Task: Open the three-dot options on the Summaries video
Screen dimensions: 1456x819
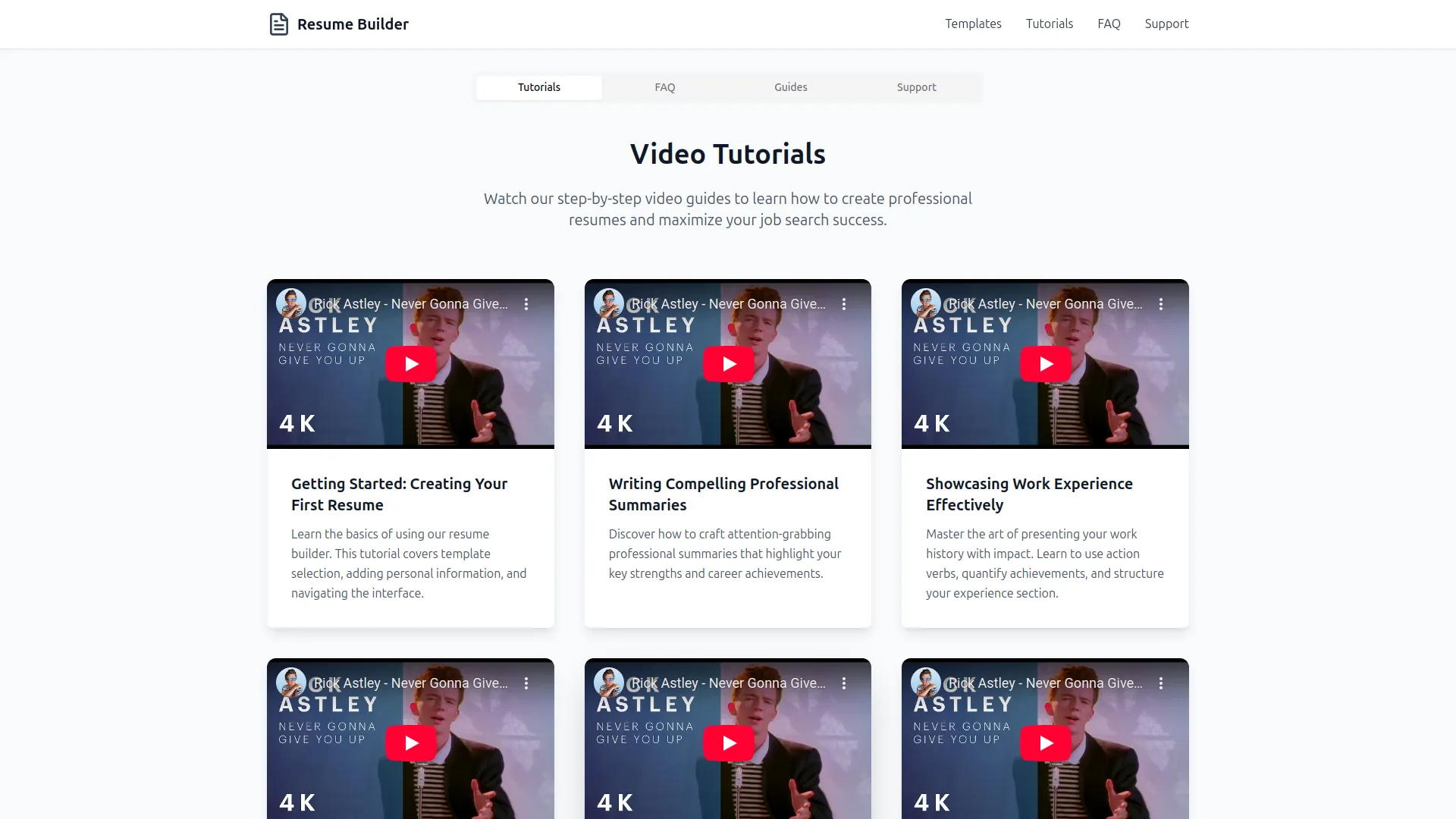Action: tap(844, 303)
